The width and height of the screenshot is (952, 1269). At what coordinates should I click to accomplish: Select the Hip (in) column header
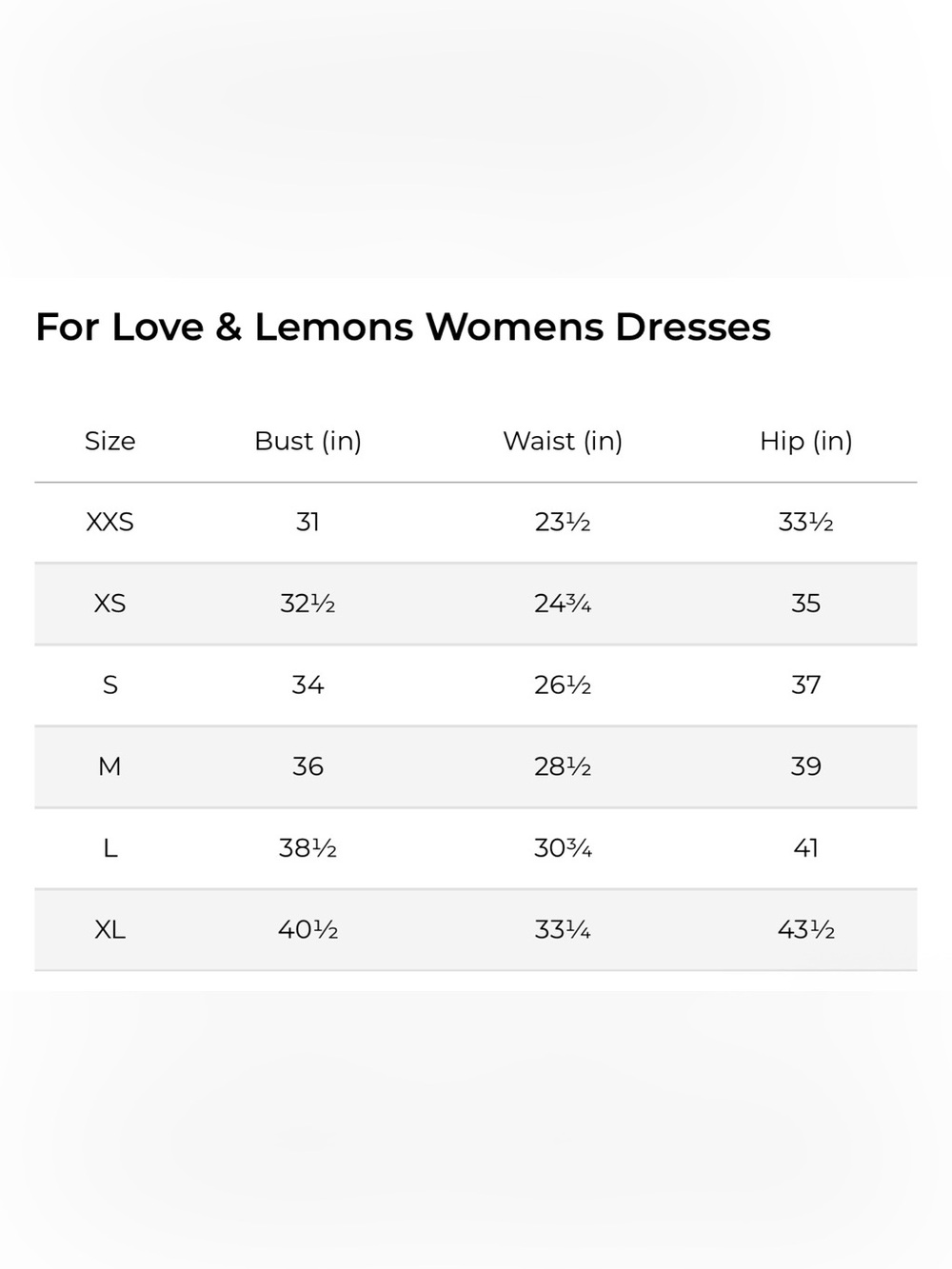805,441
